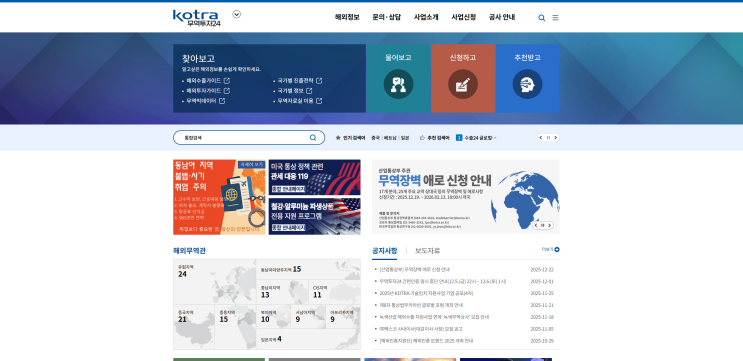Click the KOTRA 무역투자24 logo
The height and width of the screenshot is (361, 743).
pos(196,18)
